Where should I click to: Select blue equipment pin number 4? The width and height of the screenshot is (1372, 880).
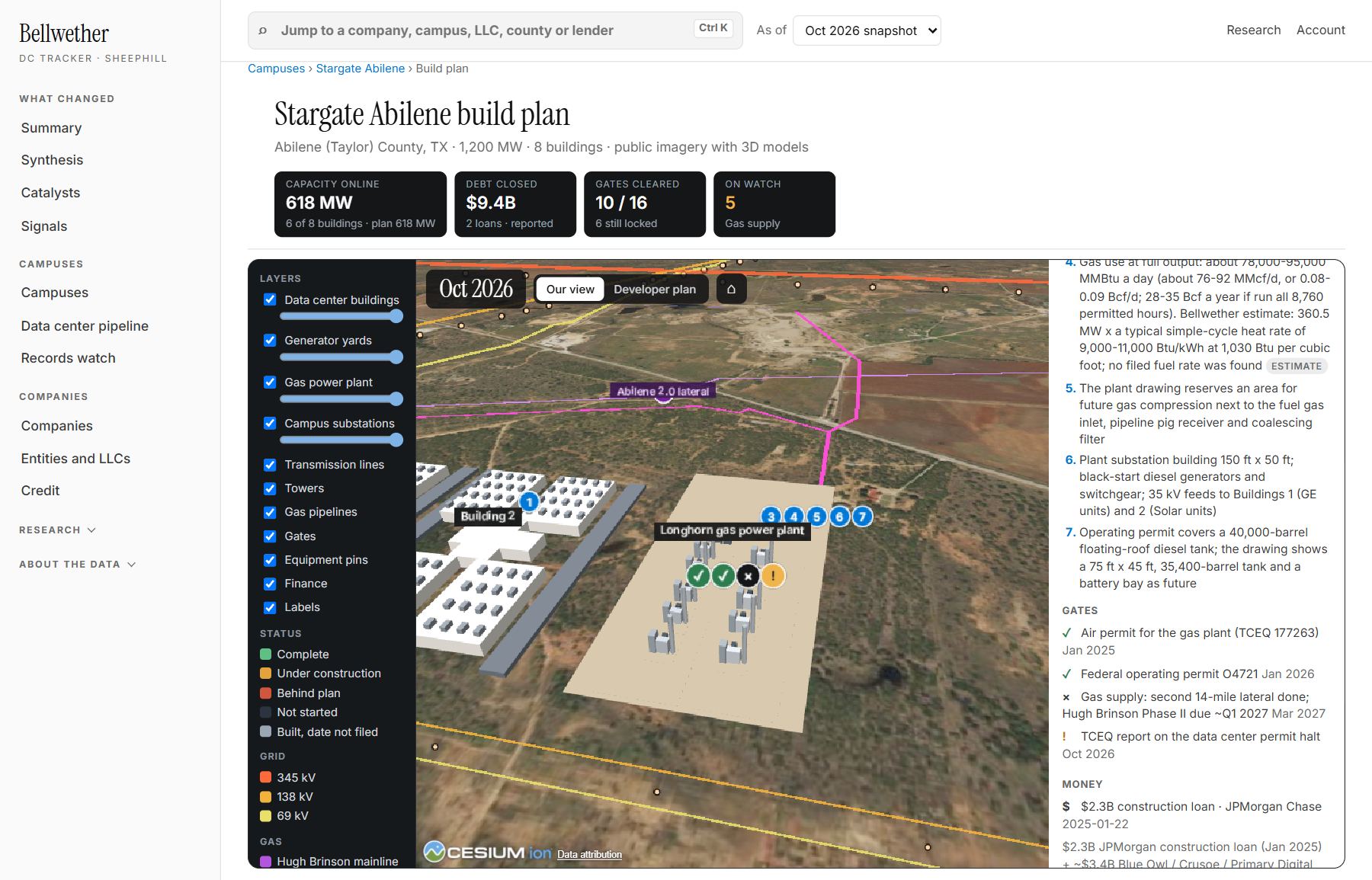click(794, 517)
